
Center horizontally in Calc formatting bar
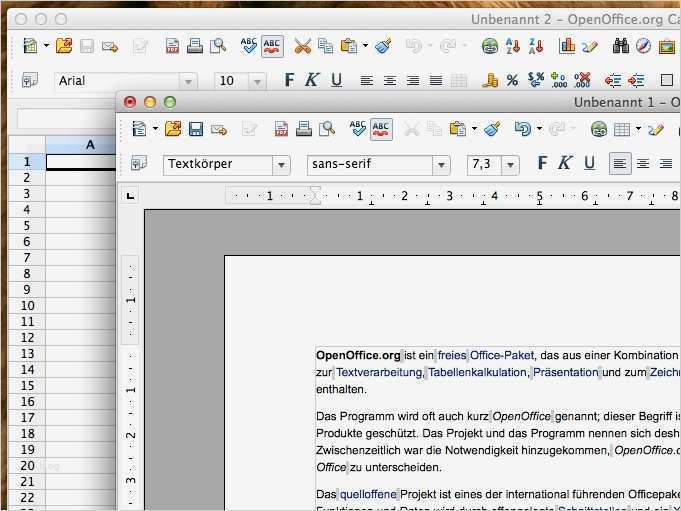pos(390,81)
